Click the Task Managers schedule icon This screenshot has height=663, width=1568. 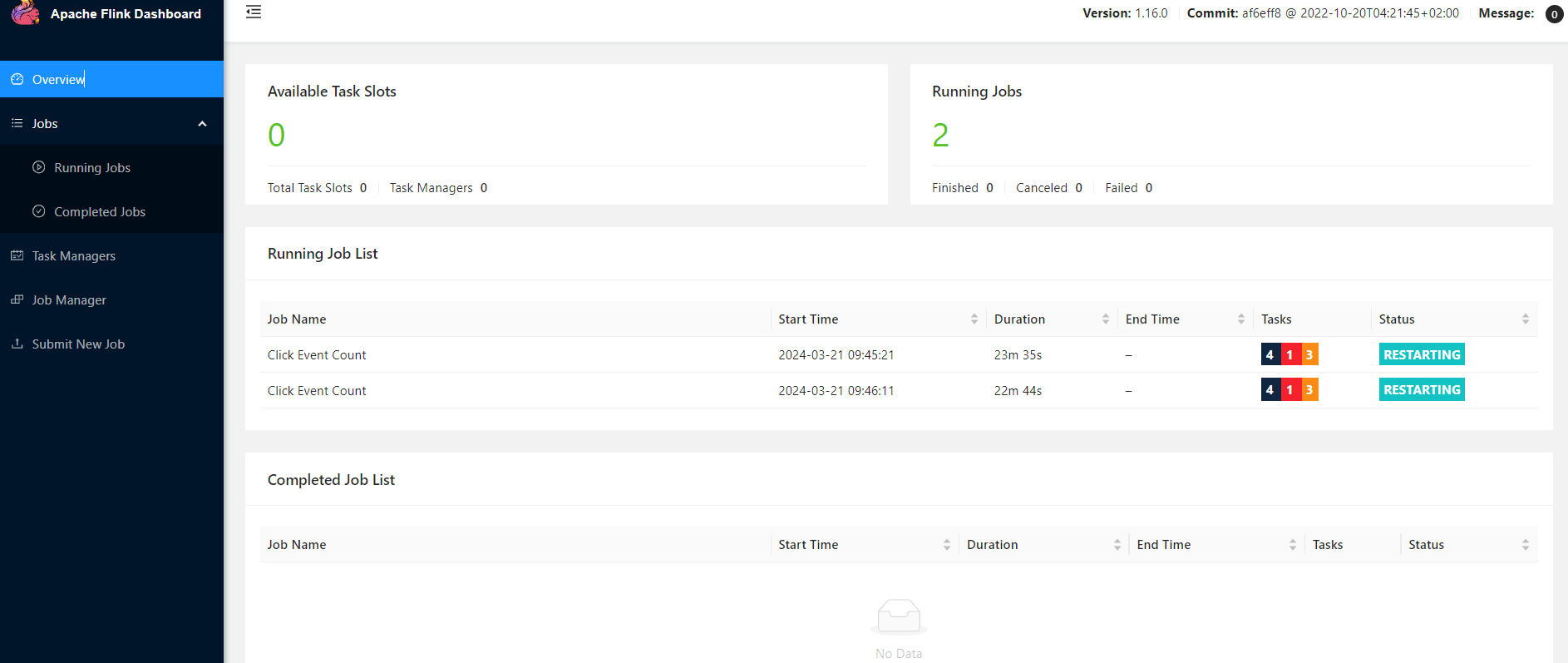(17, 255)
